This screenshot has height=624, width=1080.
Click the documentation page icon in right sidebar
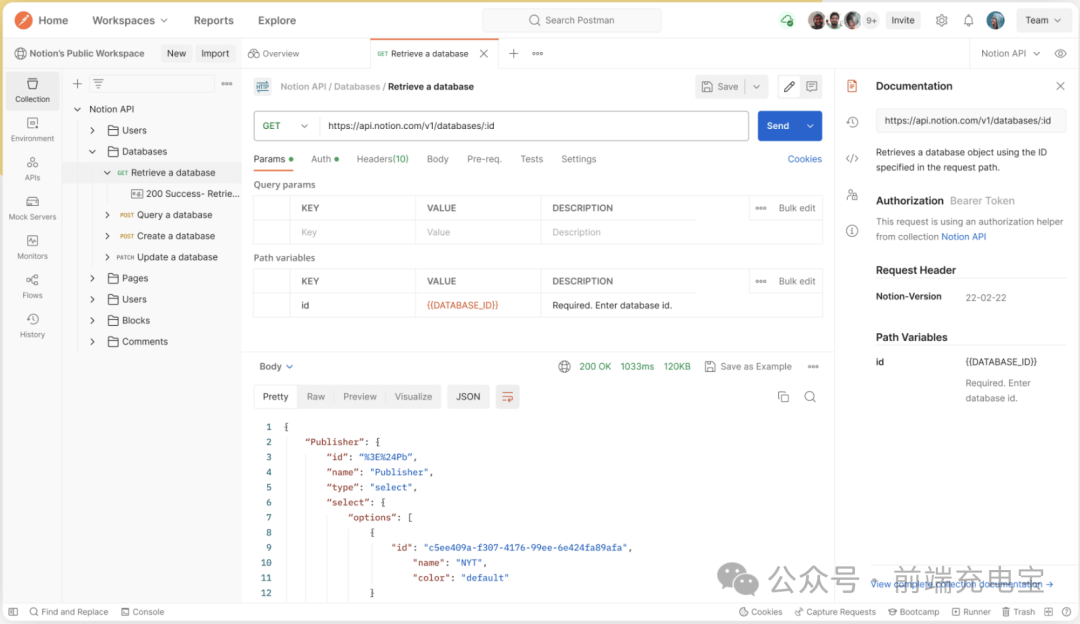[852, 86]
